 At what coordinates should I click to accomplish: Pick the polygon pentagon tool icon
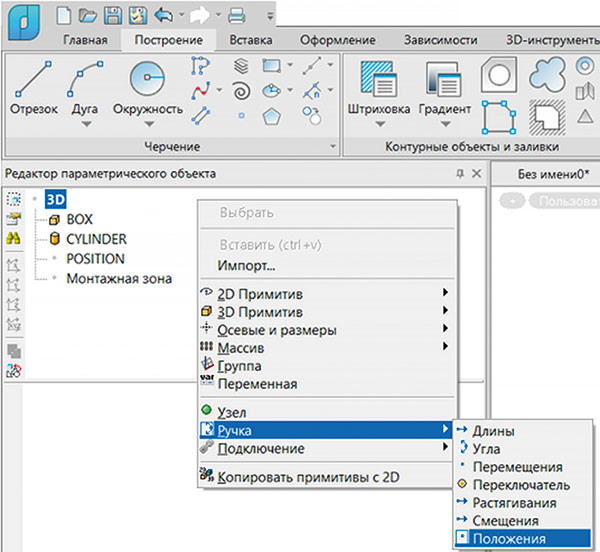[x=271, y=117]
